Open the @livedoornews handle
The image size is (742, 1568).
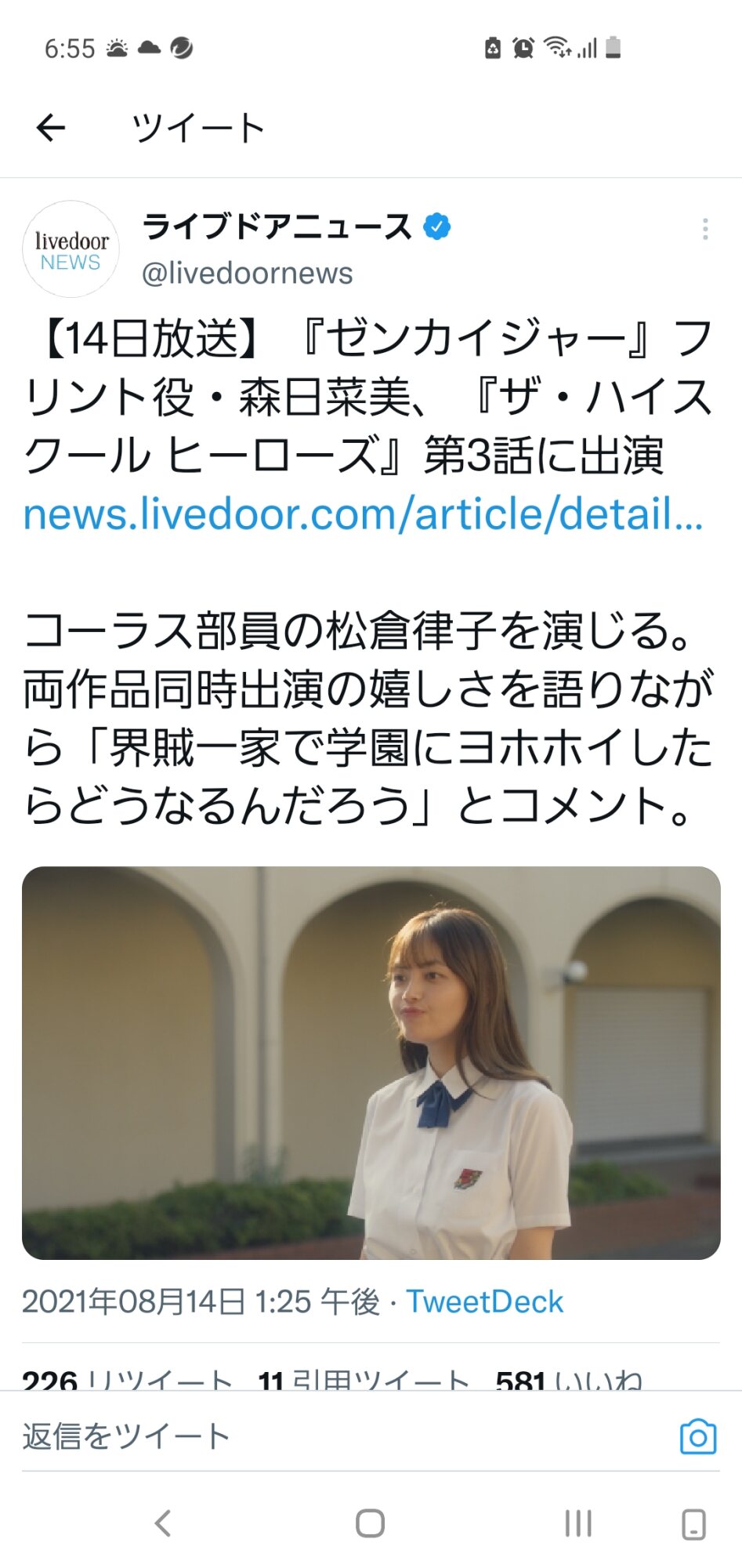pos(247,274)
